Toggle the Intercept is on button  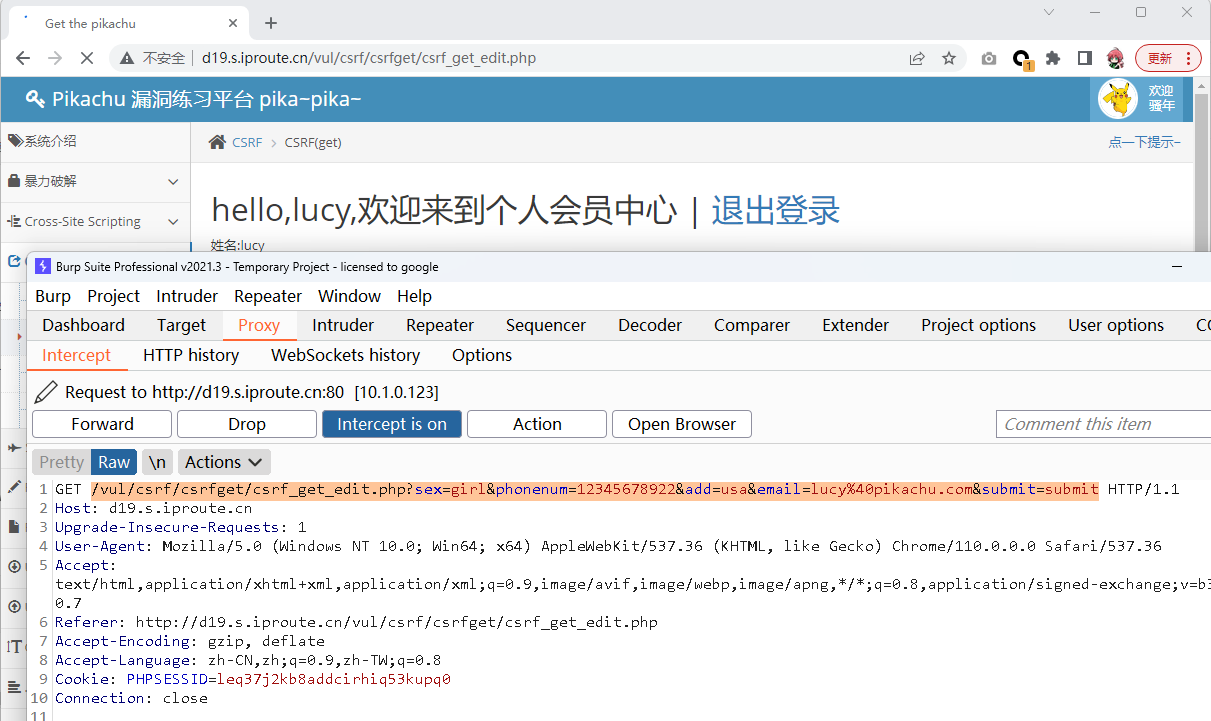[x=391, y=424]
